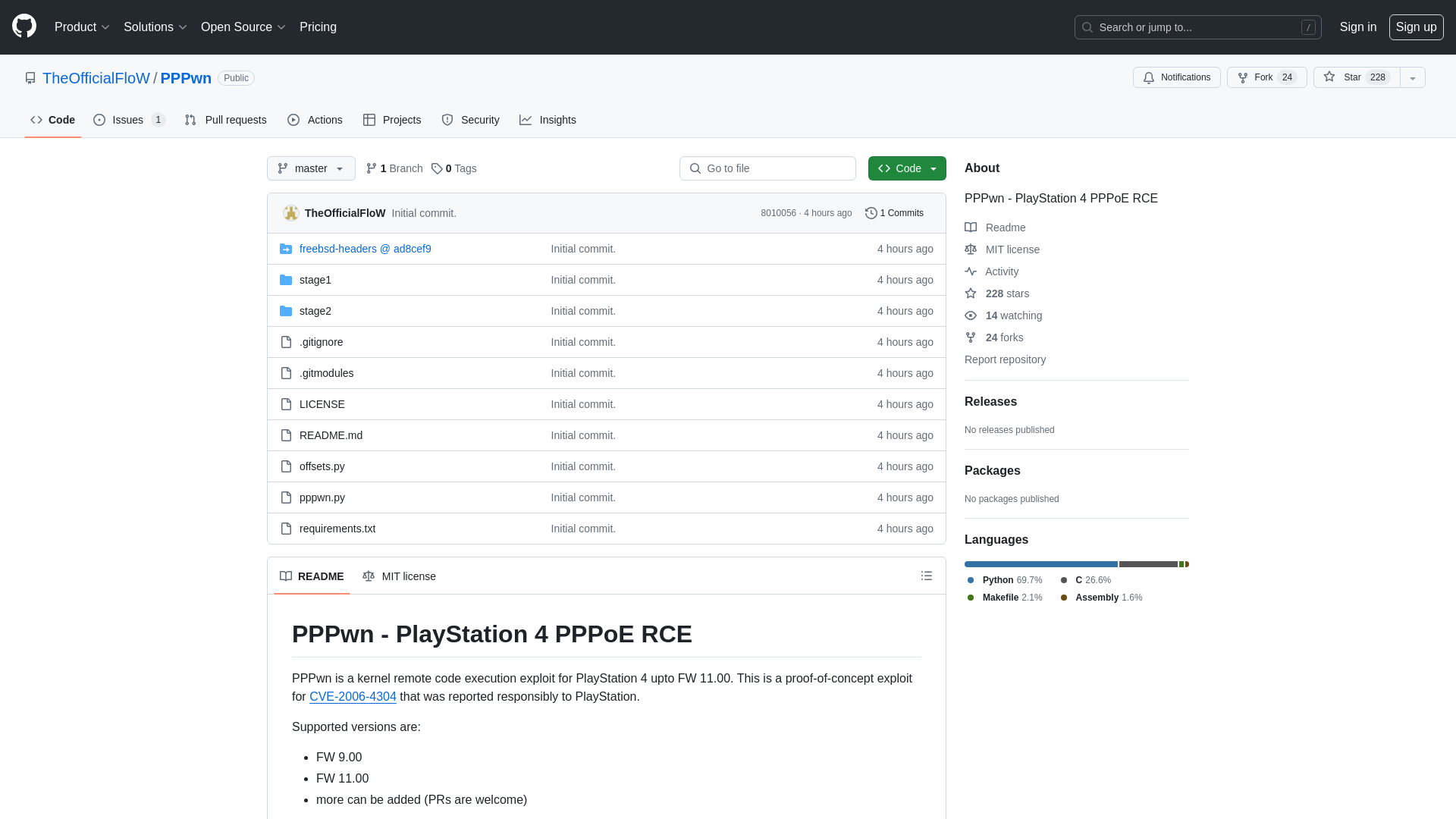Viewport: 1456px width, 819px height.
Task: Toggle the README outline view
Action: pos(926,576)
